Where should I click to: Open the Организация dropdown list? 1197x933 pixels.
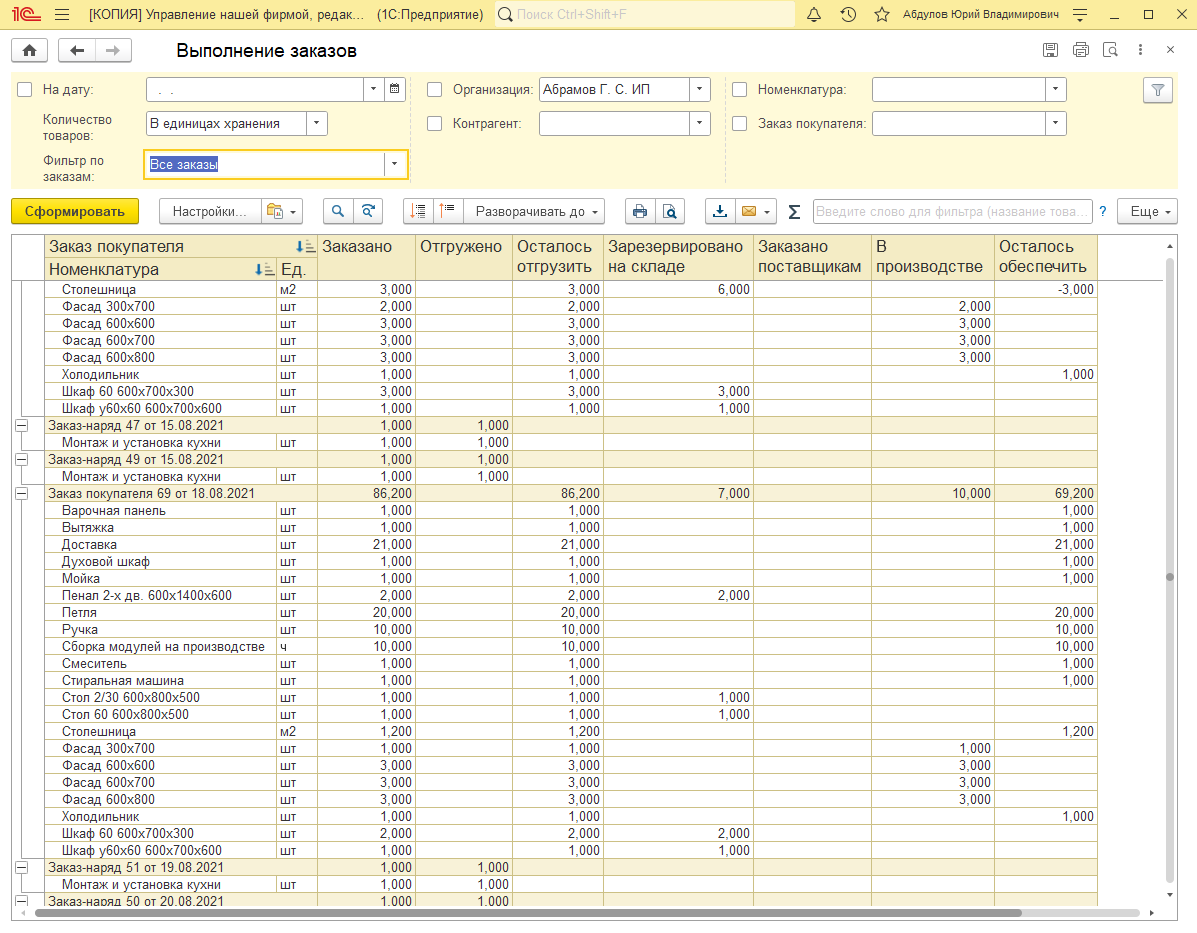699,89
